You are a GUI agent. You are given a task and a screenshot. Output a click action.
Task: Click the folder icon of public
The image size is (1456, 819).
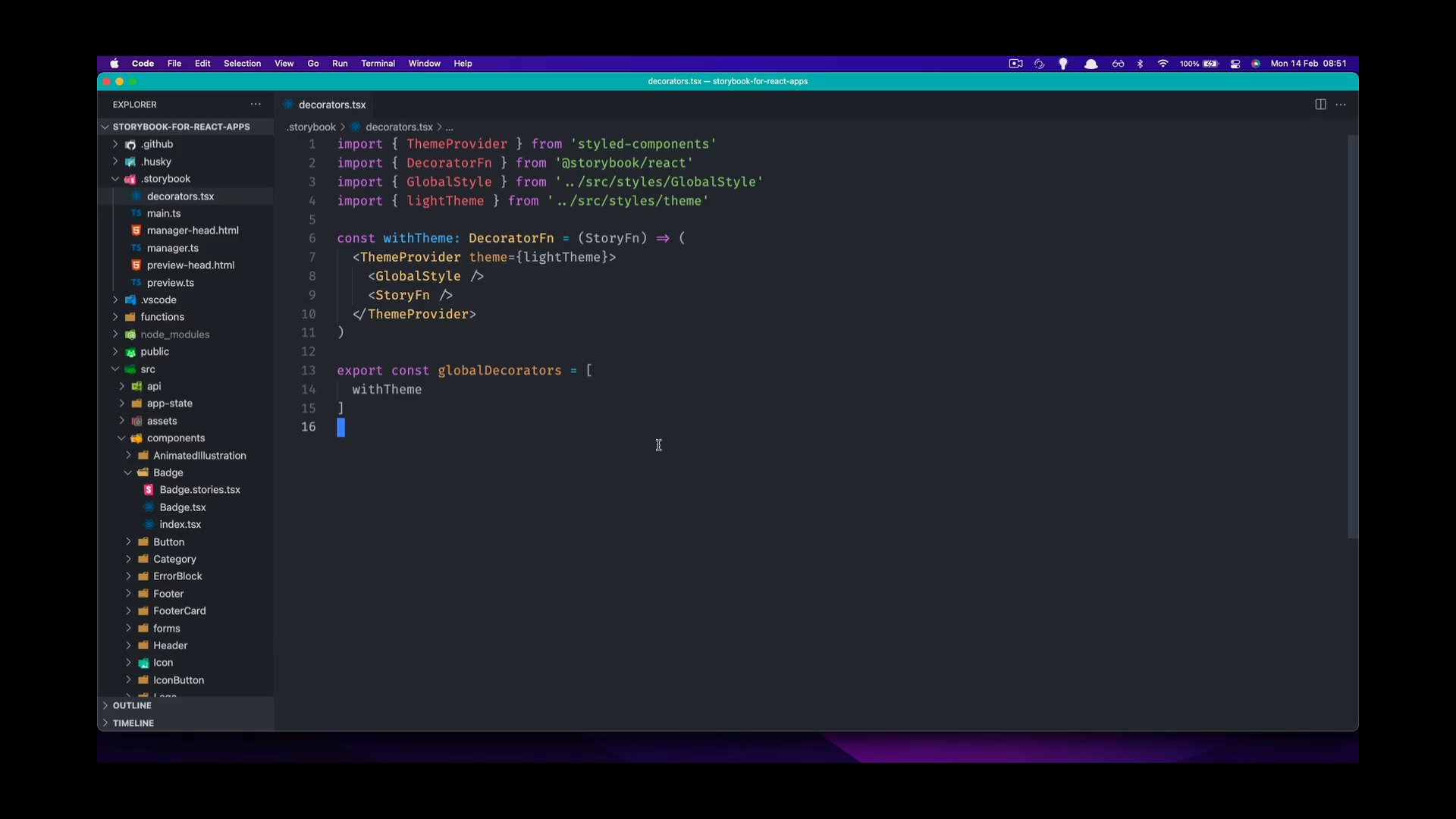[x=130, y=352]
